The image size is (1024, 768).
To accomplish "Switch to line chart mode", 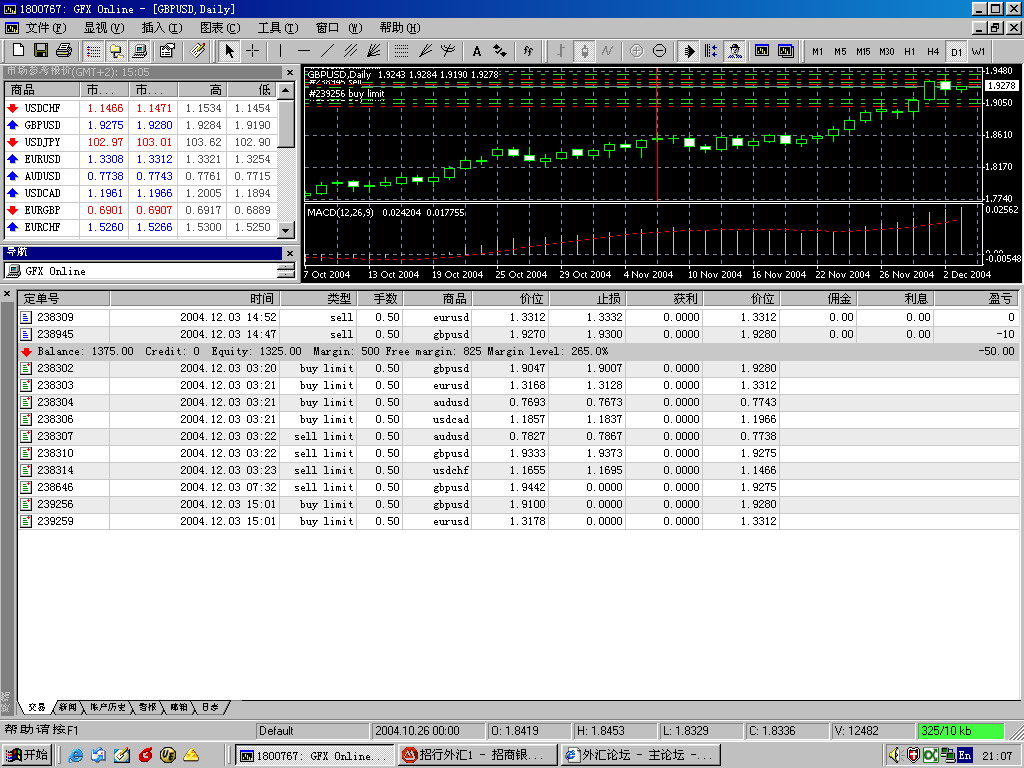I will (x=607, y=50).
